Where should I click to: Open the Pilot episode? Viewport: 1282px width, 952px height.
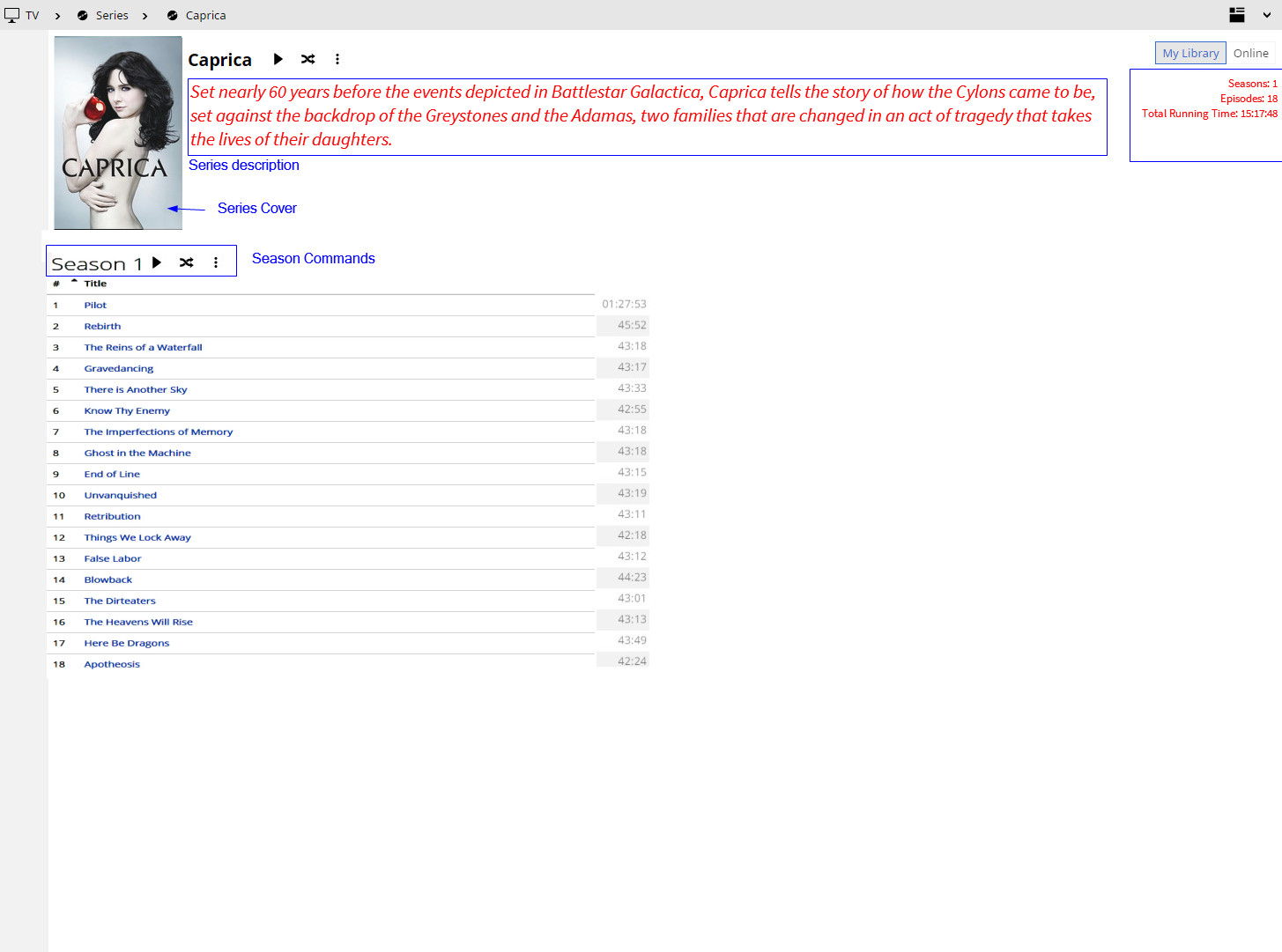click(x=95, y=305)
